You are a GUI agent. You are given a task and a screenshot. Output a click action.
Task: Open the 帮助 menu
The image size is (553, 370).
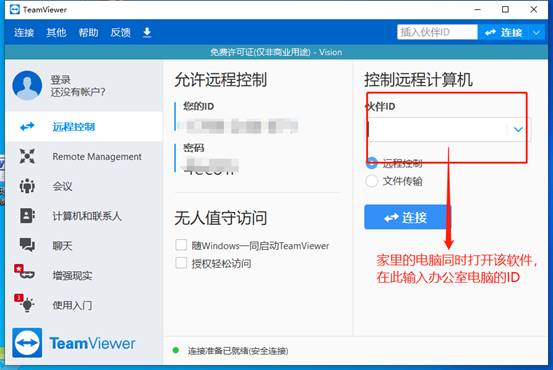pos(88,32)
